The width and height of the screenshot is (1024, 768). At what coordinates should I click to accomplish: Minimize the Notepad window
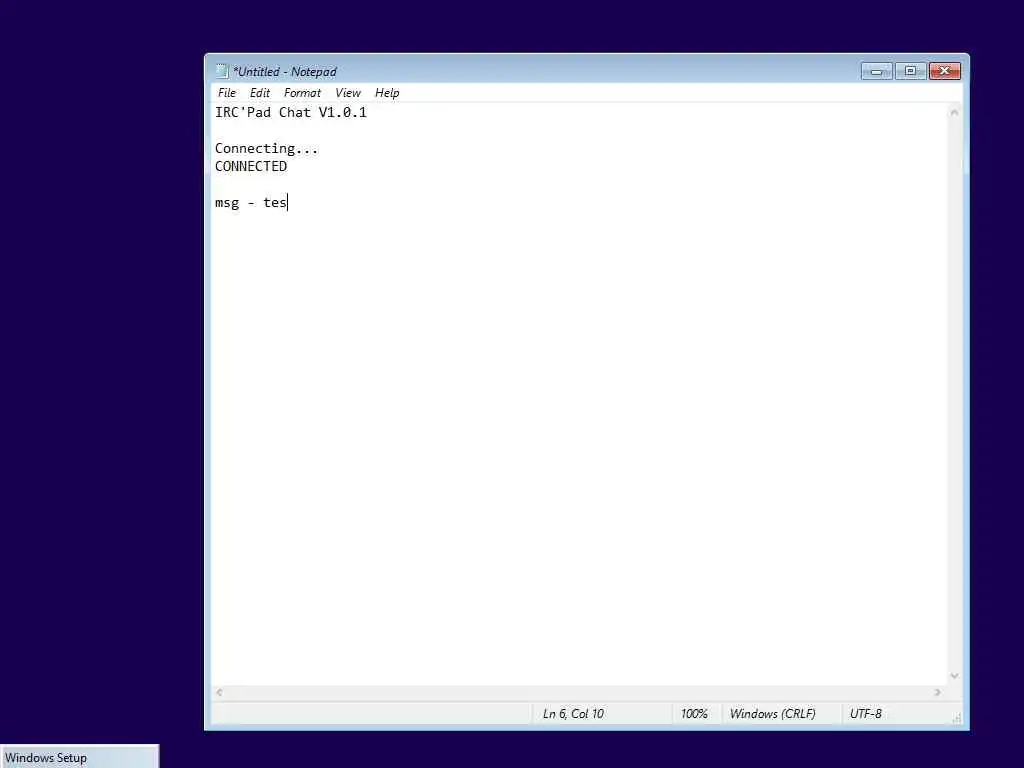click(x=876, y=71)
